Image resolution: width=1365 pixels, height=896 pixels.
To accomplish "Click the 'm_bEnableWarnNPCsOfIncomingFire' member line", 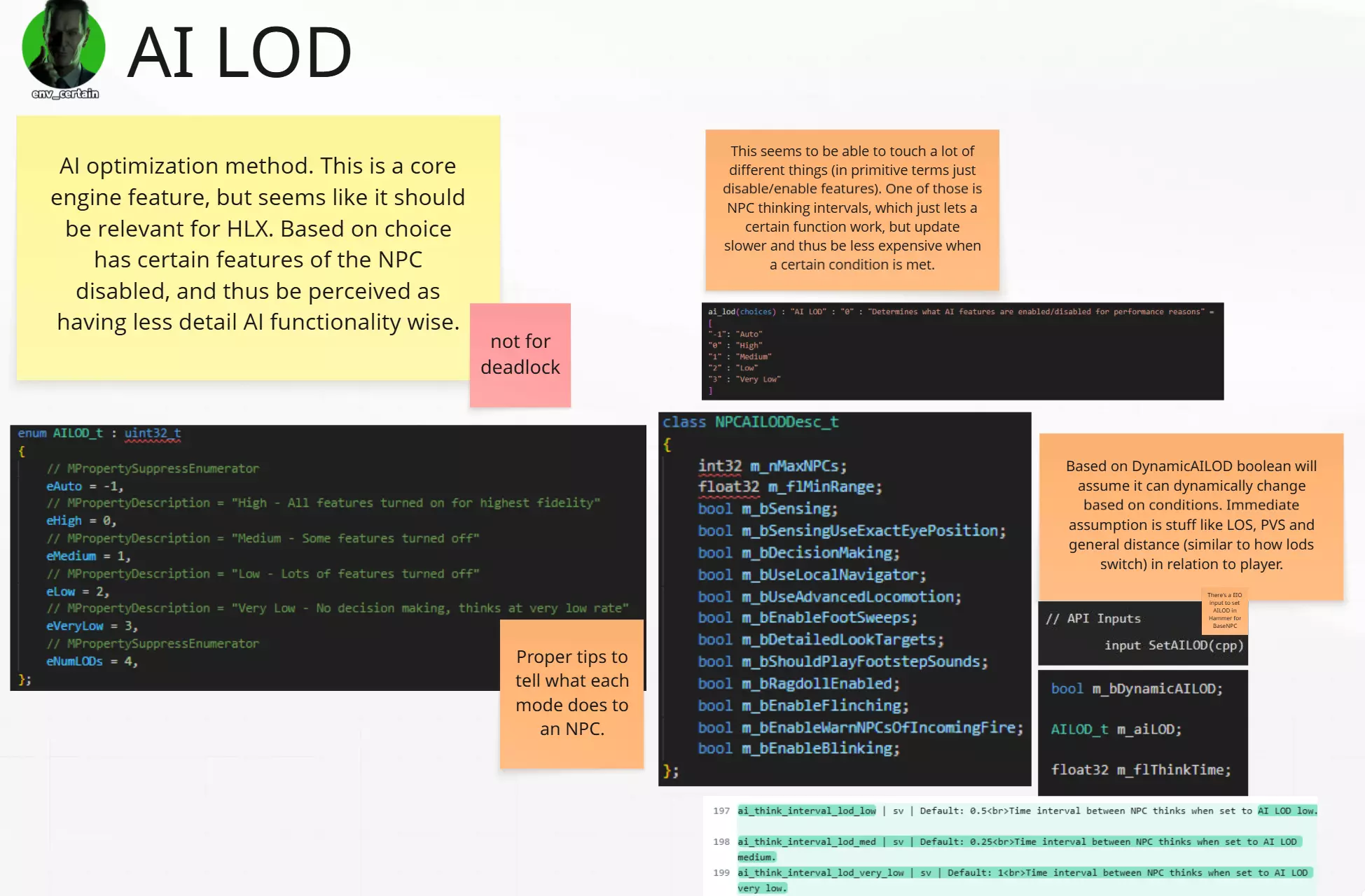I will (x=861, y=728).
